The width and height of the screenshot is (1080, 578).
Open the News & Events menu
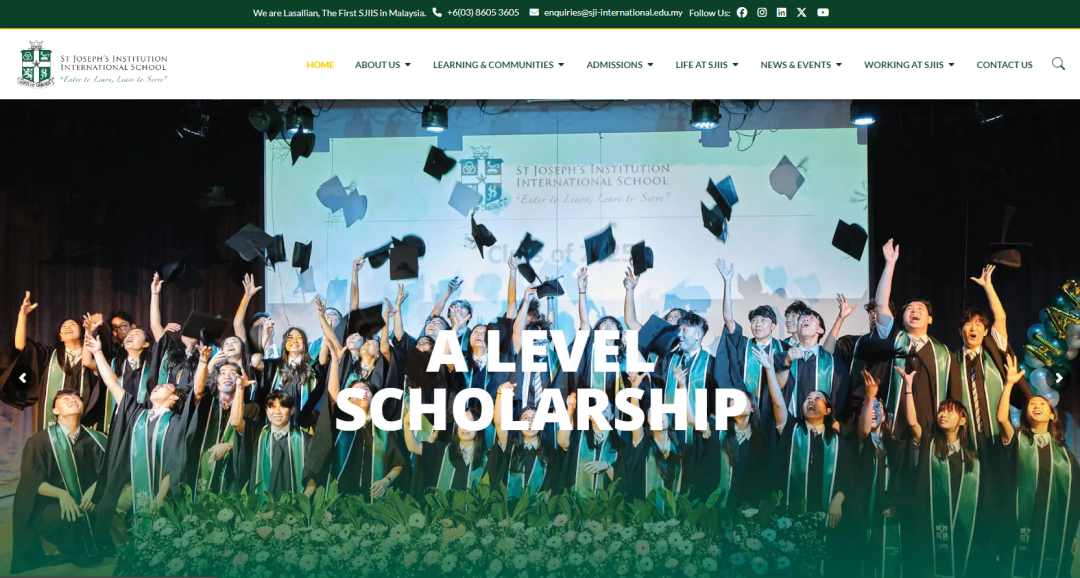[801, 65]
